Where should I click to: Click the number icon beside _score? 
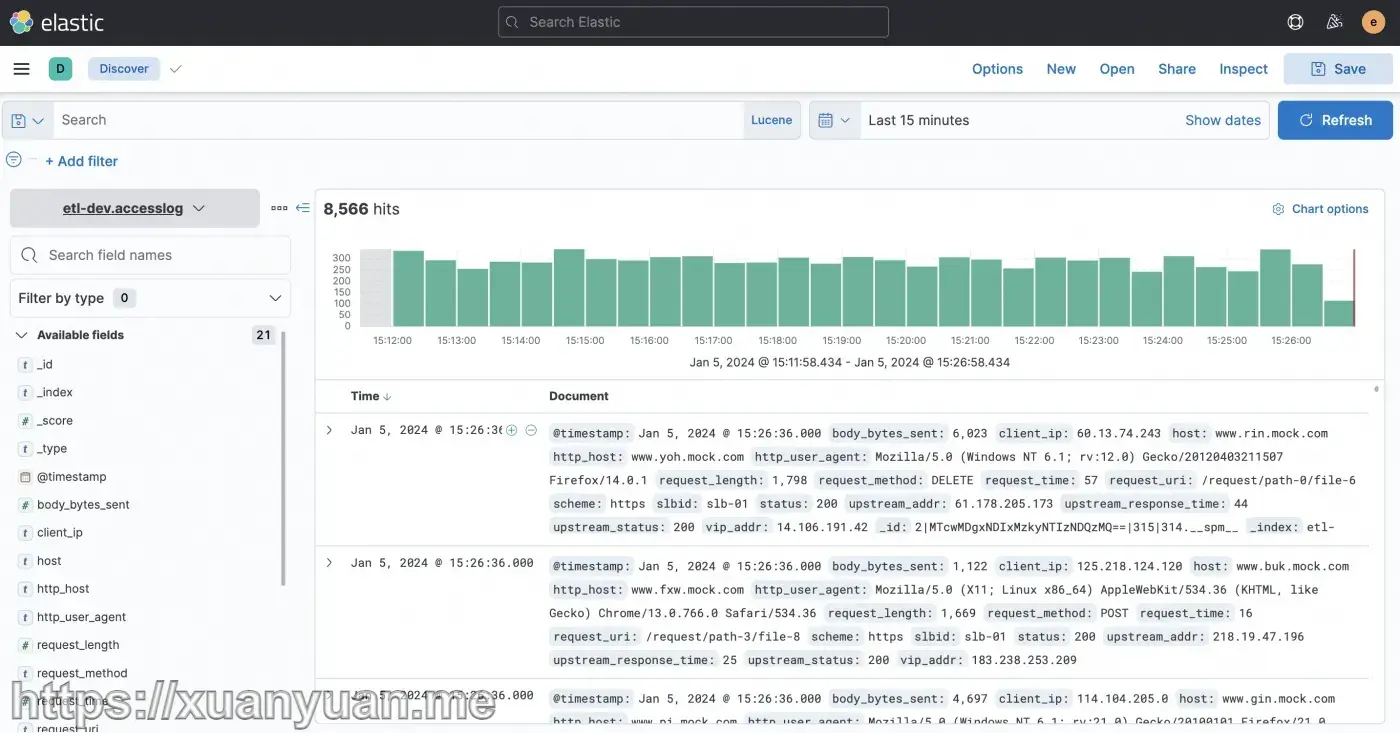tap(25, 421)
